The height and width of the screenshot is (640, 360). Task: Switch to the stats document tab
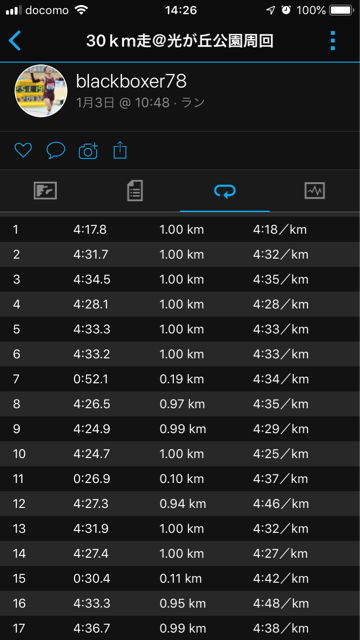tap(135, 191)
